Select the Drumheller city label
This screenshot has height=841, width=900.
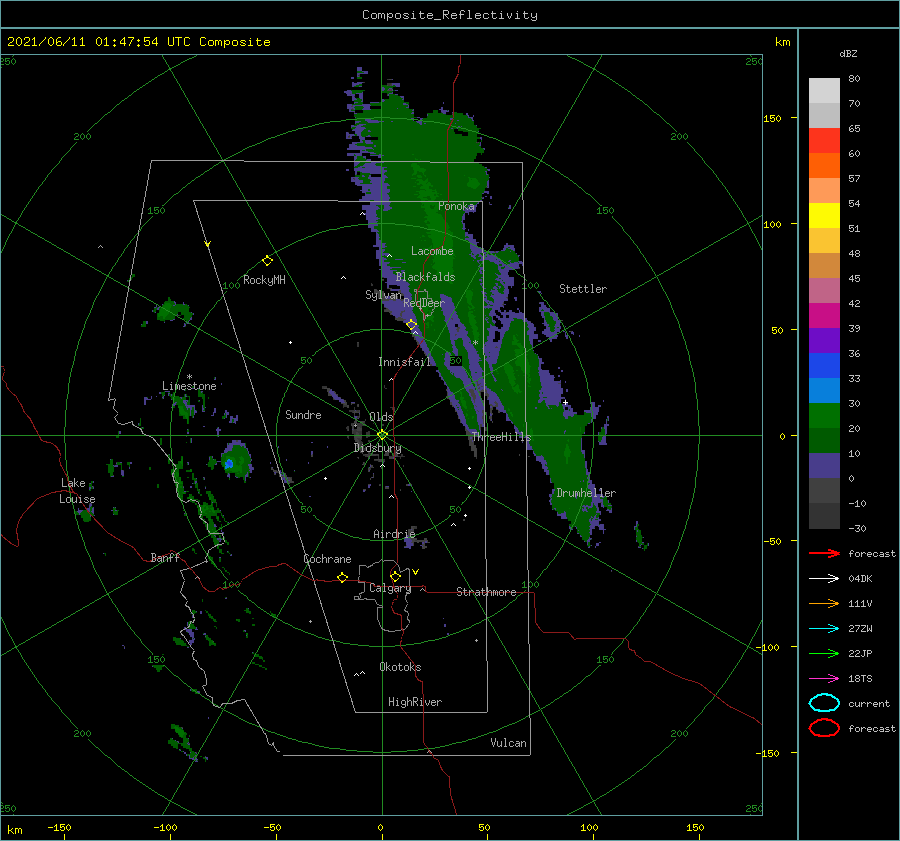click(x=586, y=493)
